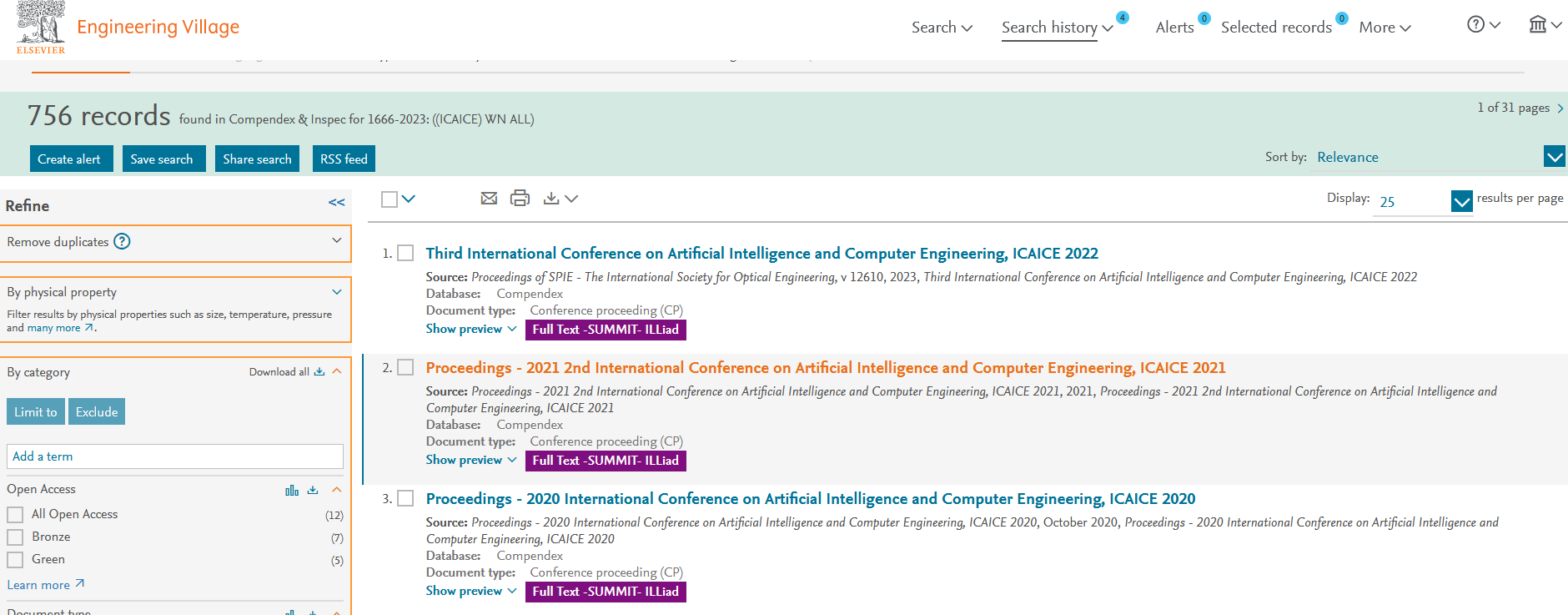Email selected records using envelope icon
Image resolution: width=1568 pixels, height=615 pixels.
click(489, 199)
